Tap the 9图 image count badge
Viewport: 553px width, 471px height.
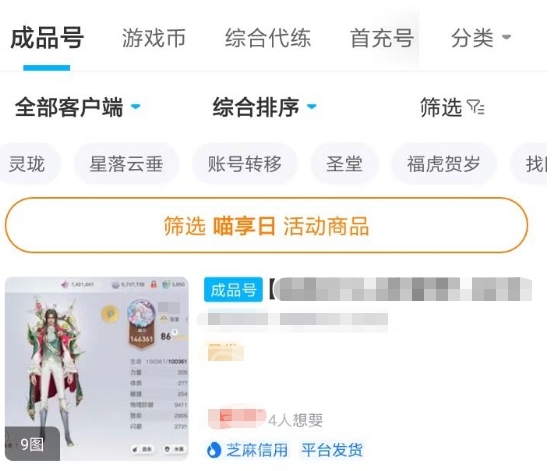(32, 444)
